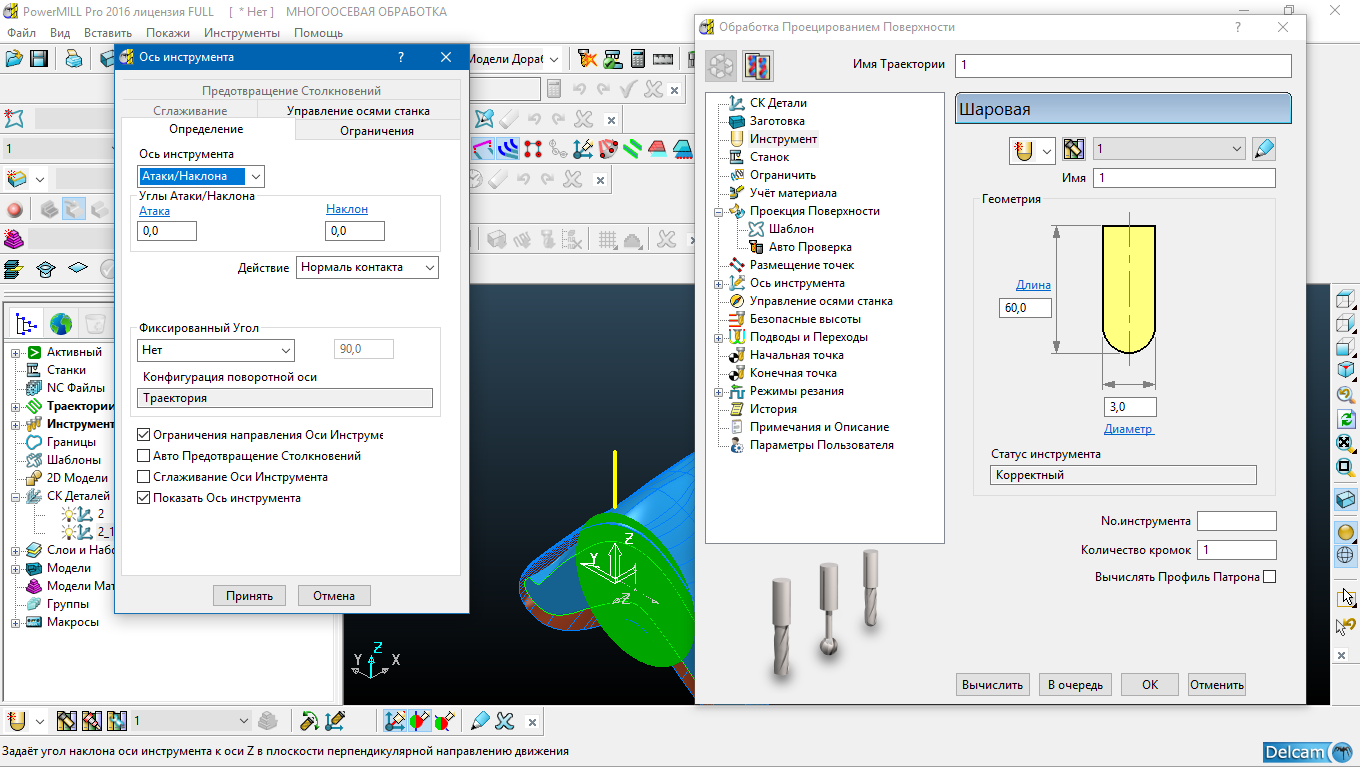Tick Вычислять Профиль Патрона checkbox
Image resolution: width=1360 pixels, height=768 pixels.
click(1270, 577)
